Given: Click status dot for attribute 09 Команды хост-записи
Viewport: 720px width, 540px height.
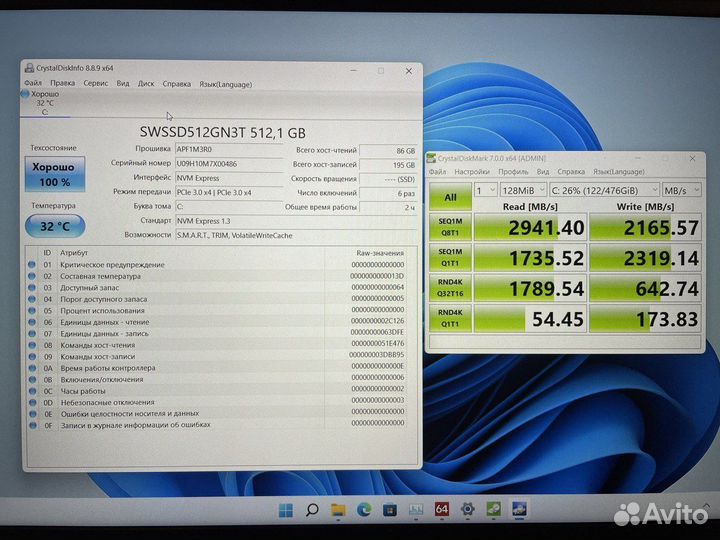Looking at the screenshot, I should tap(32, 356).
